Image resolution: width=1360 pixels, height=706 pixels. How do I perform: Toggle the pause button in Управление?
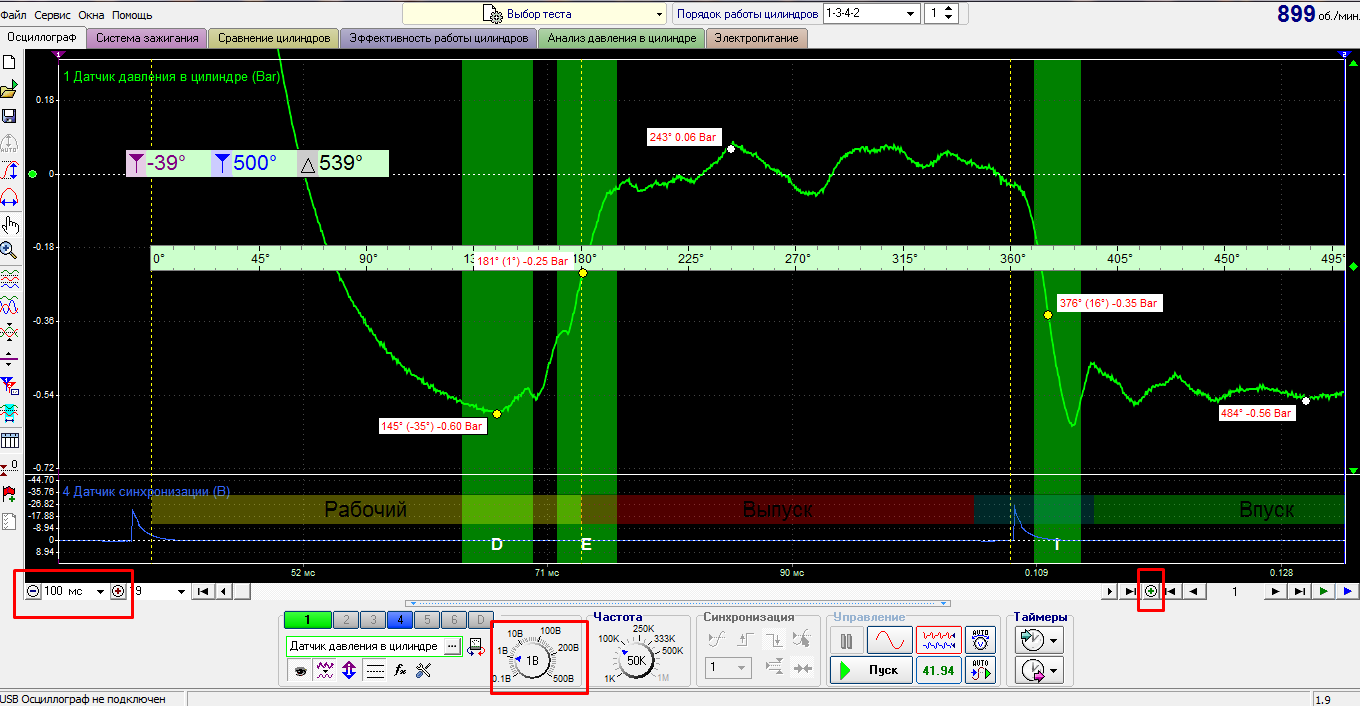(x=846, y=640)
